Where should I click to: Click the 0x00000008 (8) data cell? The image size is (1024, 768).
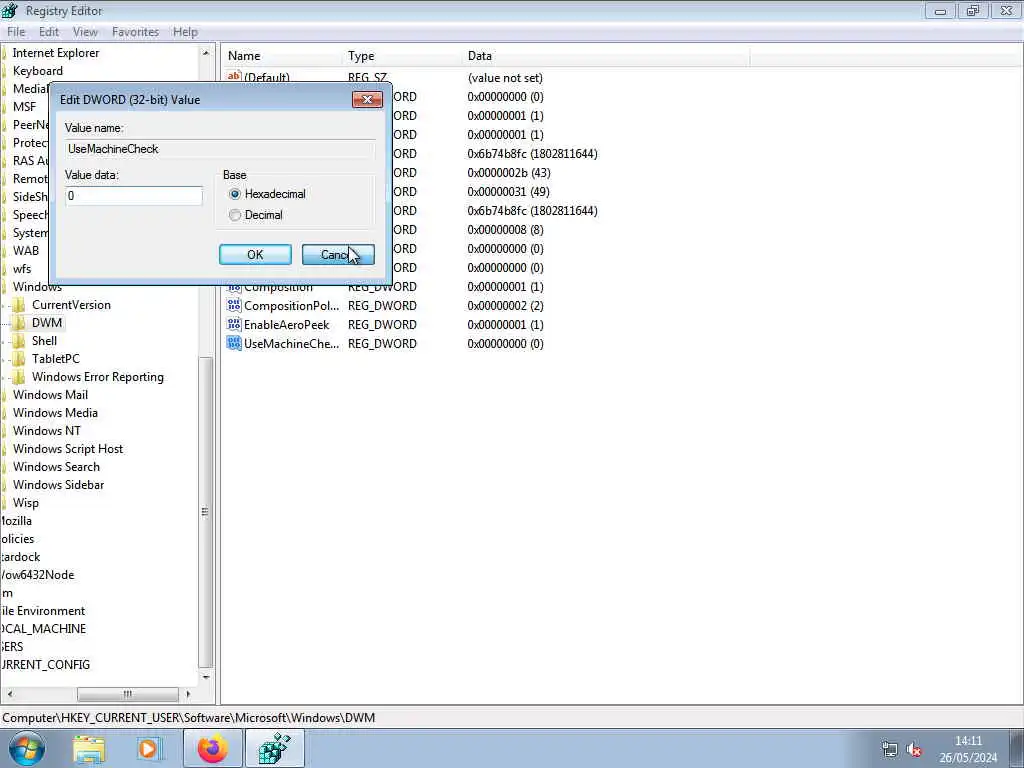click(505, 230)
